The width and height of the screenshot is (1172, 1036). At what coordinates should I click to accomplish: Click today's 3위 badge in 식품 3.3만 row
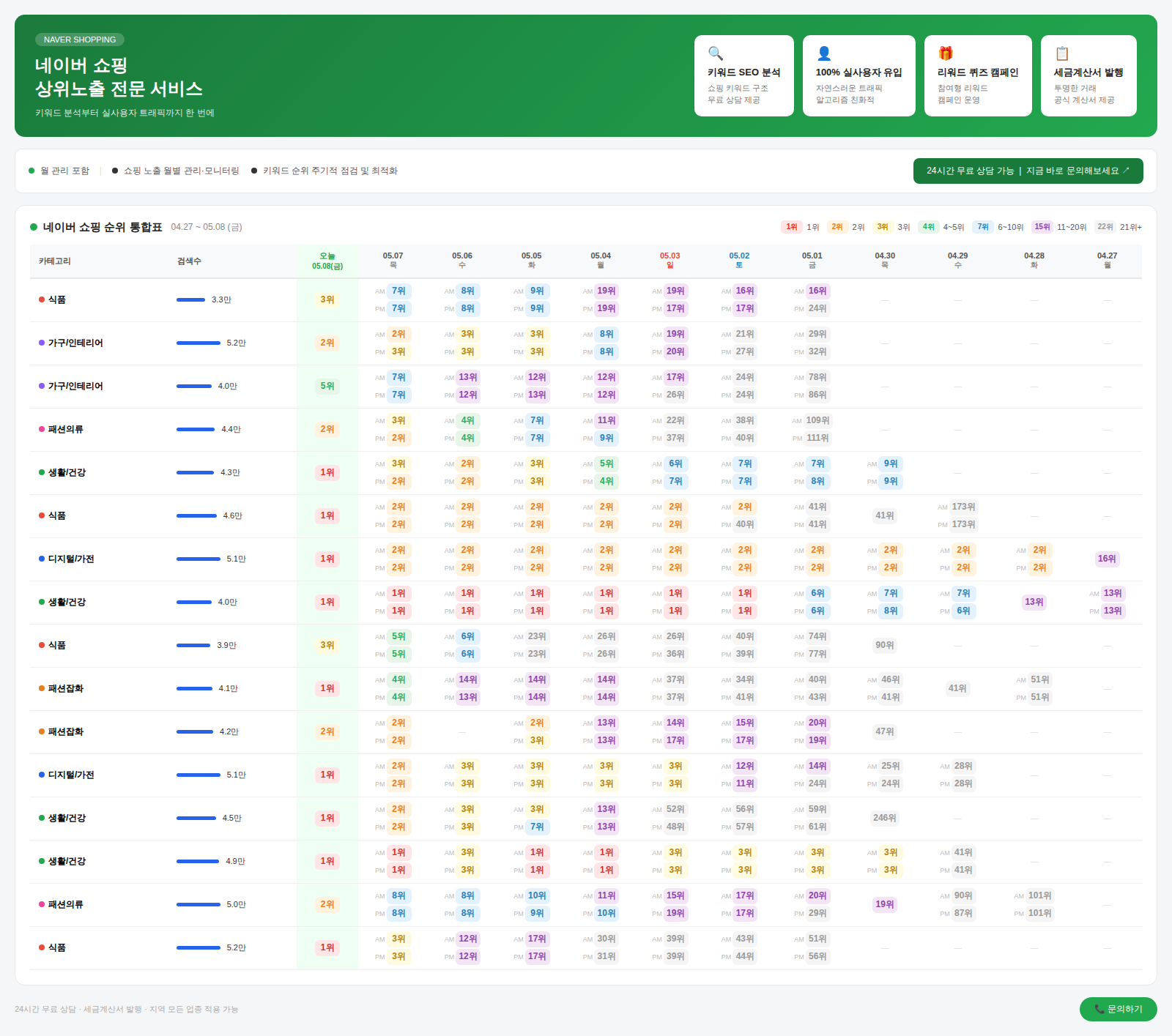pos(327,299)
